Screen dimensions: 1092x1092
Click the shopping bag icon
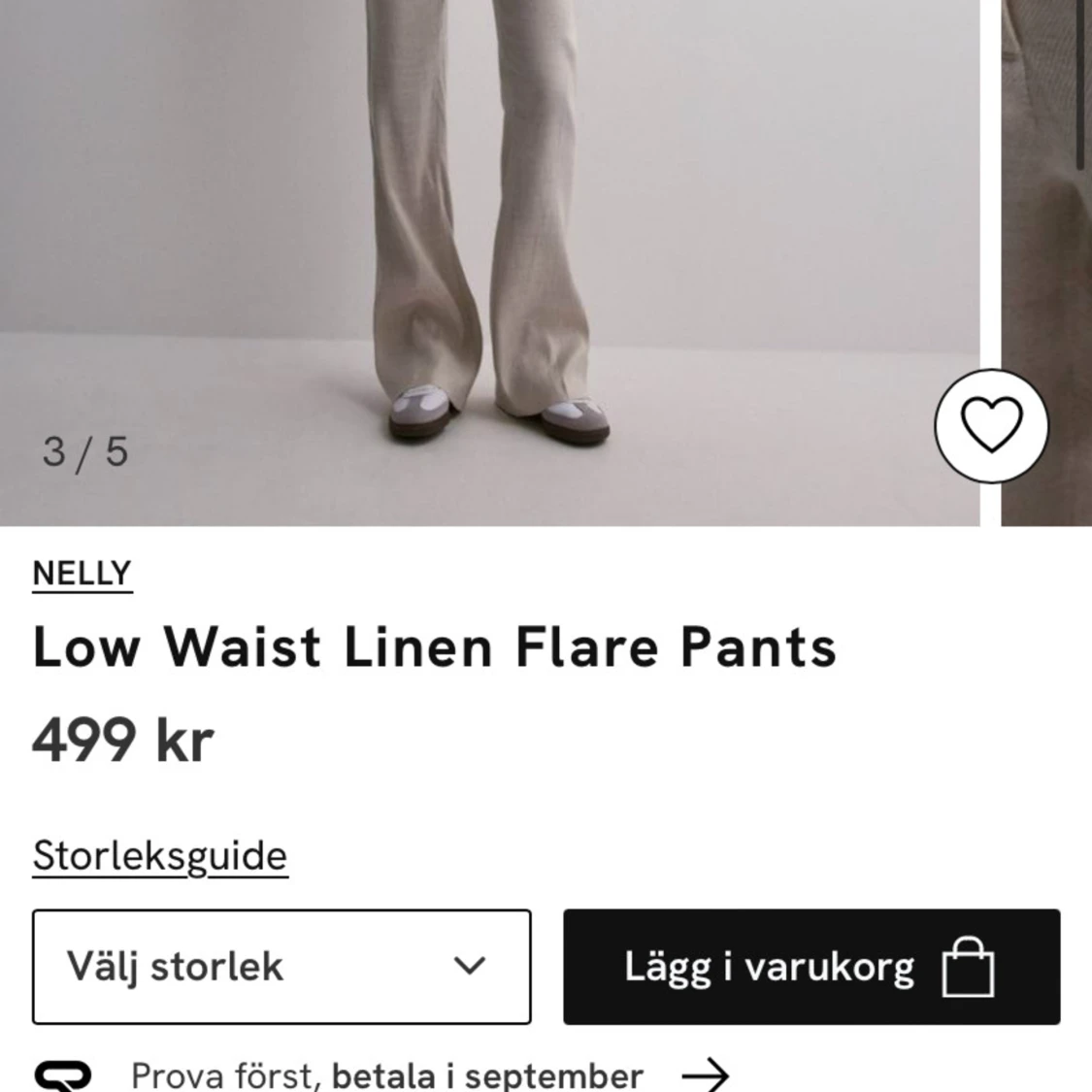[x=968, y=967]
